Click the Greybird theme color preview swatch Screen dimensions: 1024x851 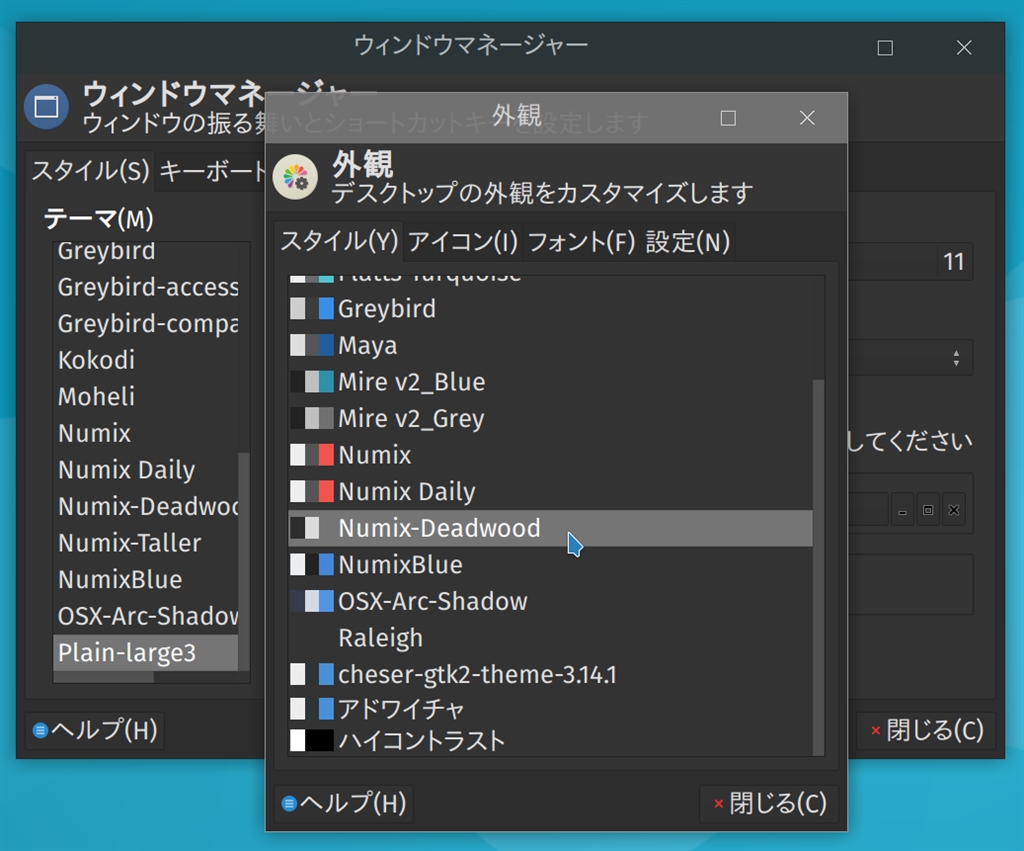coord(312,308)
